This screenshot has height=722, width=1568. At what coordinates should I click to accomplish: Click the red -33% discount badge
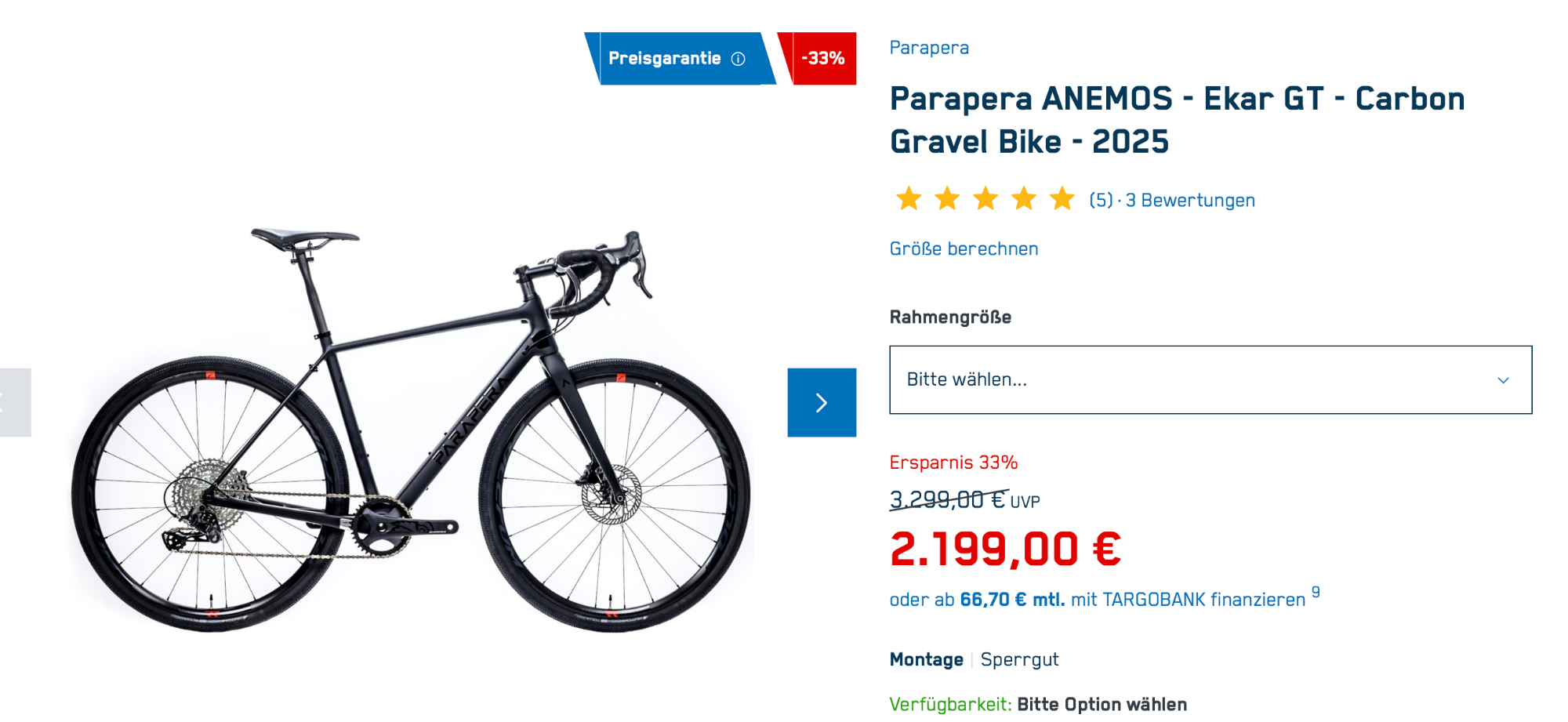click(x=822, y=59)
